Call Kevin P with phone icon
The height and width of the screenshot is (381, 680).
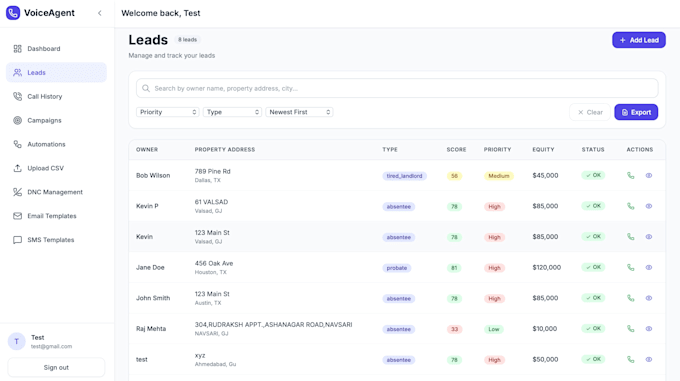tap(631, 206)
